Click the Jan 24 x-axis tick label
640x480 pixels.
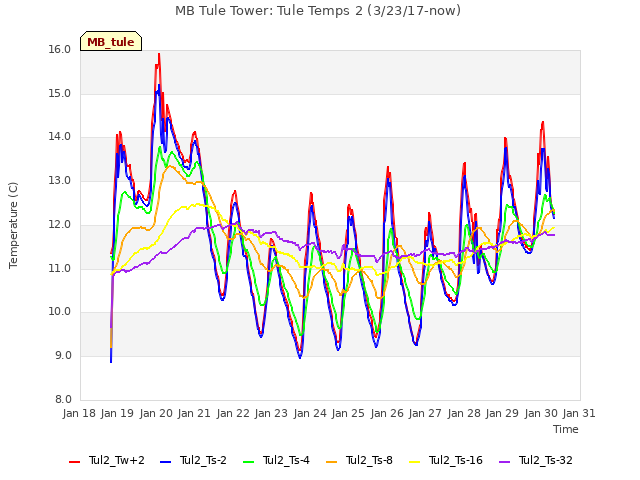point(310,413)
